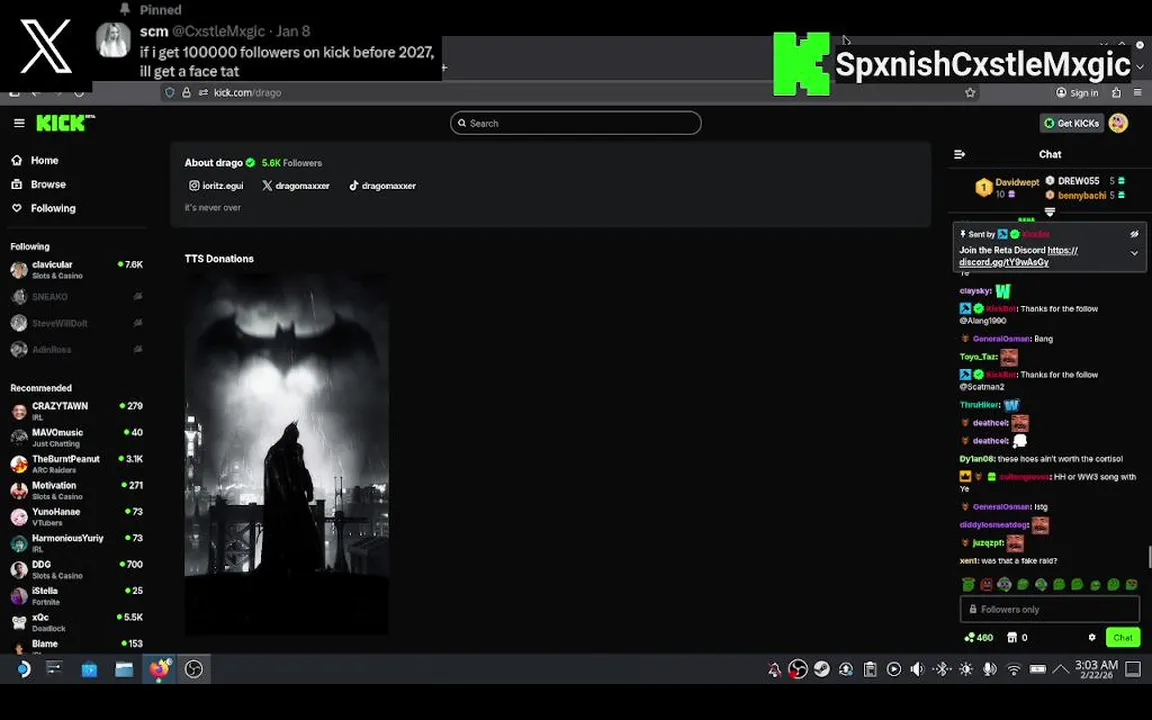Open Motivation recommended channel

click(x=76, y=490)
